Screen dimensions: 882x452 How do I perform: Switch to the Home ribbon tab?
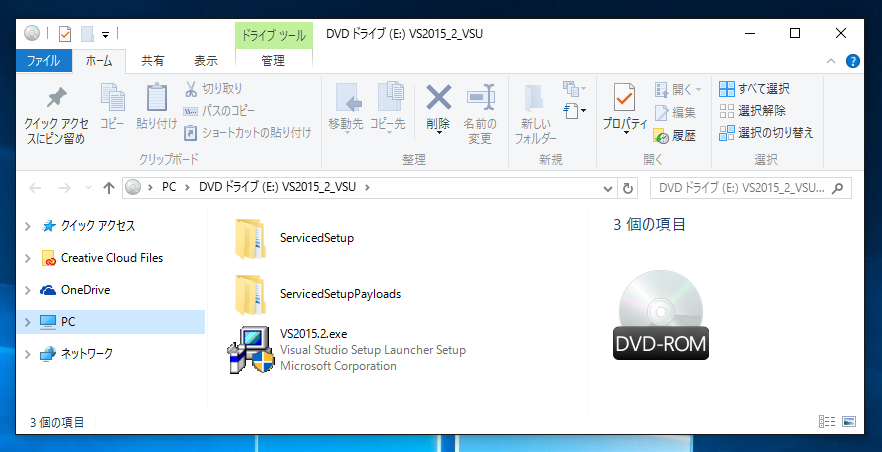pos(99,61)
